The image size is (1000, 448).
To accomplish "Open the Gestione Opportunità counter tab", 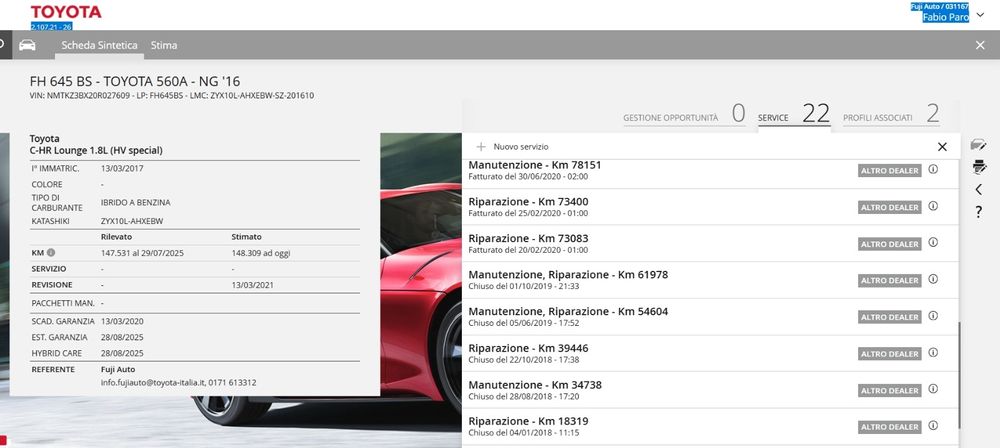I will tap(684, 114).
